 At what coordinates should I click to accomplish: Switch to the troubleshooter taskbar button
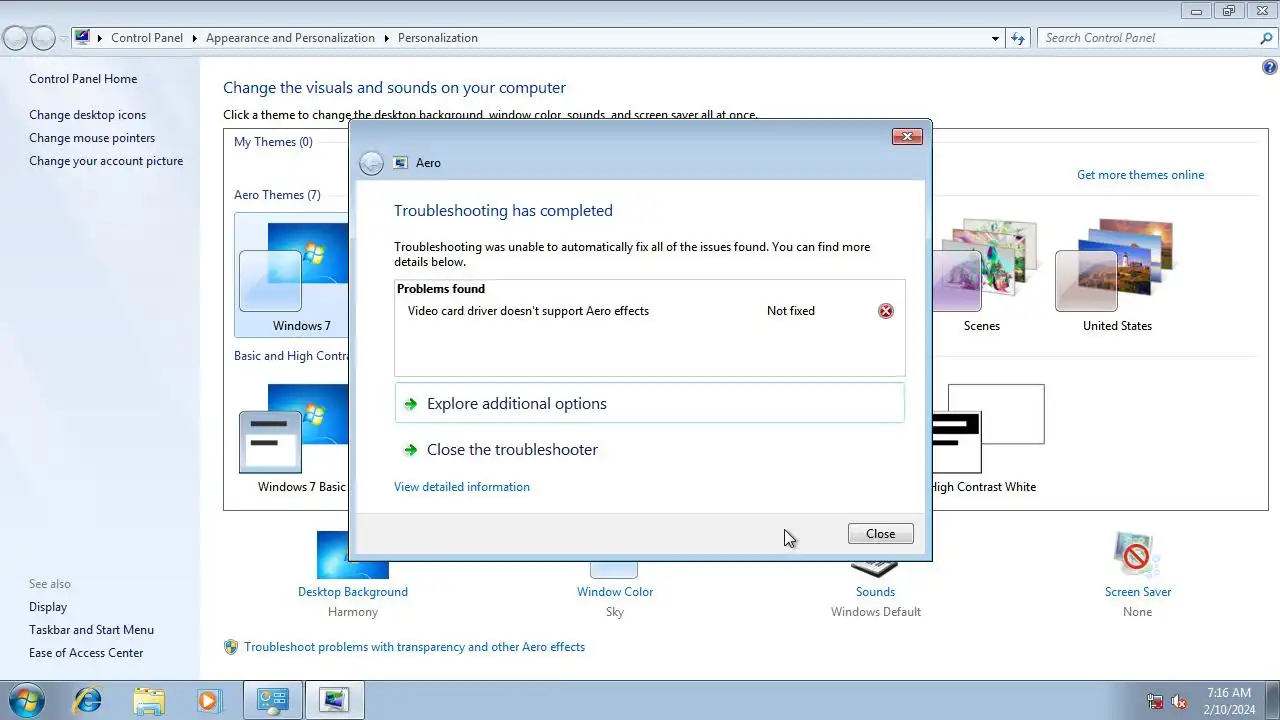pos(334,700)
